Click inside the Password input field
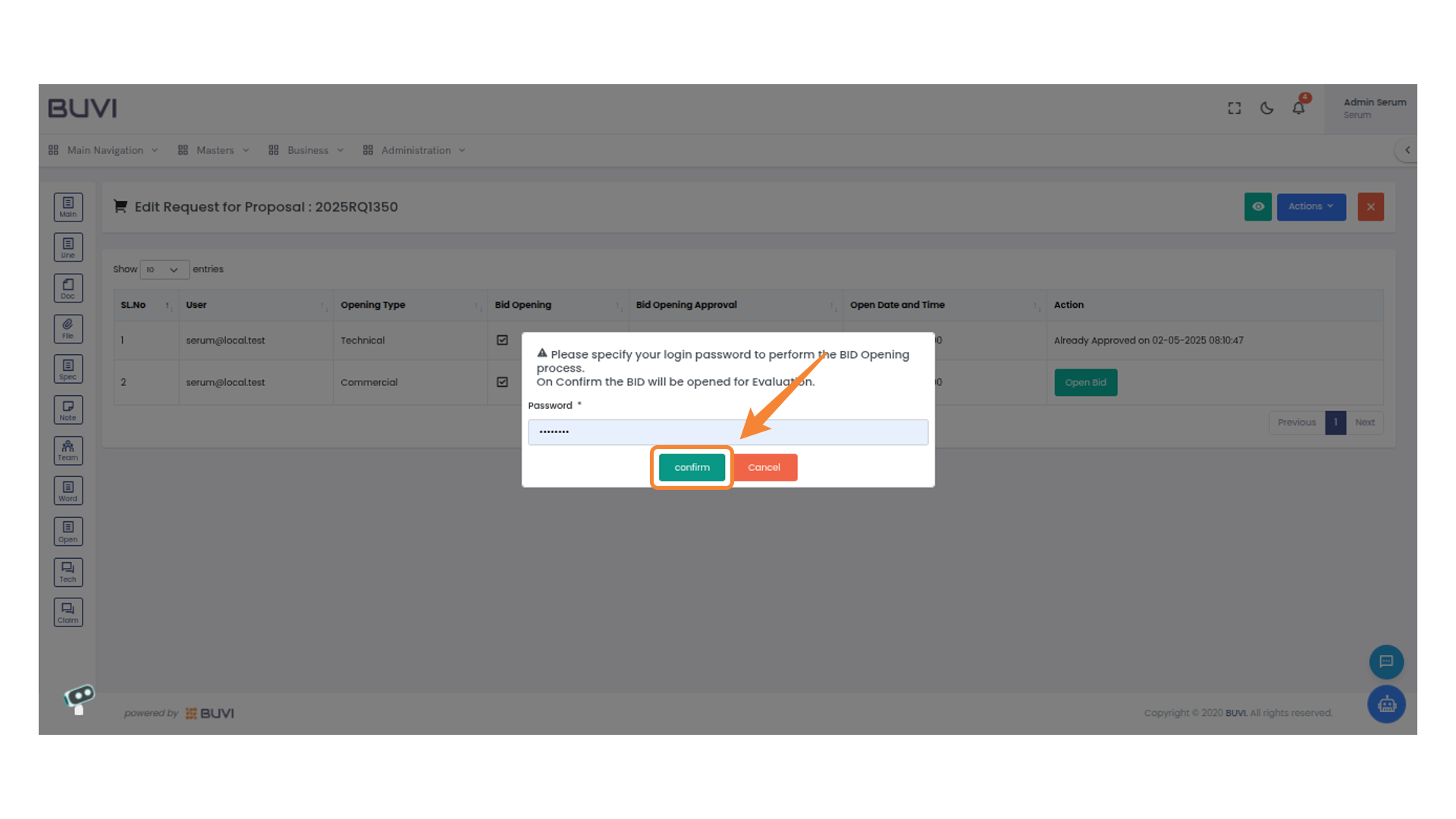Image resolution: width=1456 pixels, height=819 pixels. pos(727,432)
